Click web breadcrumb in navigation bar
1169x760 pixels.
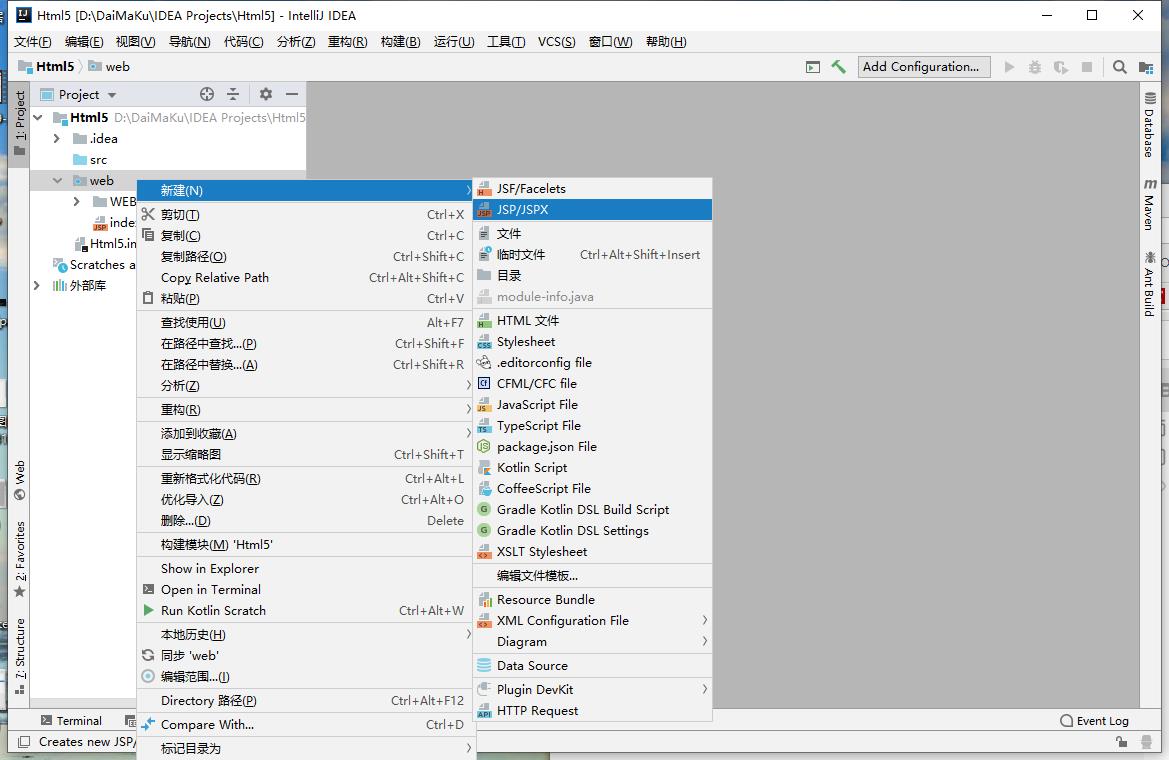109,66
